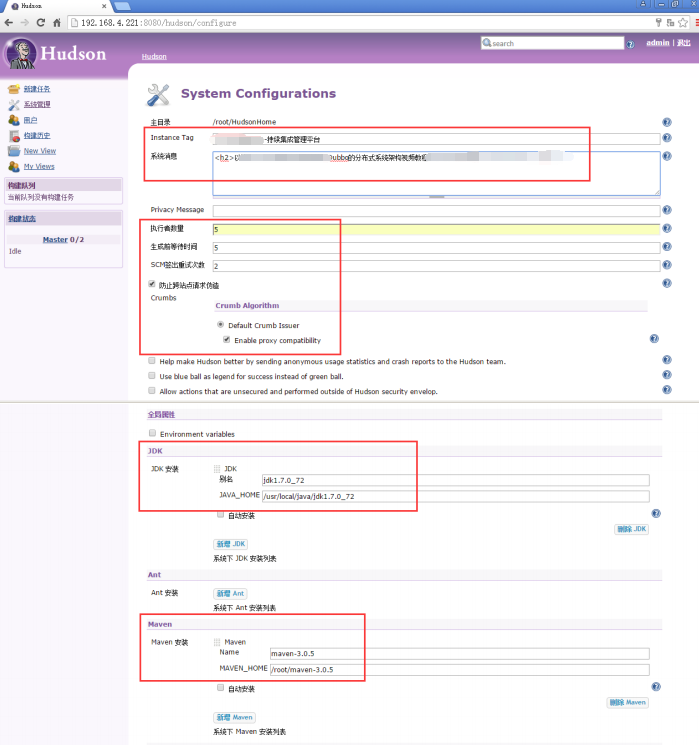Click the build status header link
The height and width of the screenshot is (746, 699).
[22, 219]
